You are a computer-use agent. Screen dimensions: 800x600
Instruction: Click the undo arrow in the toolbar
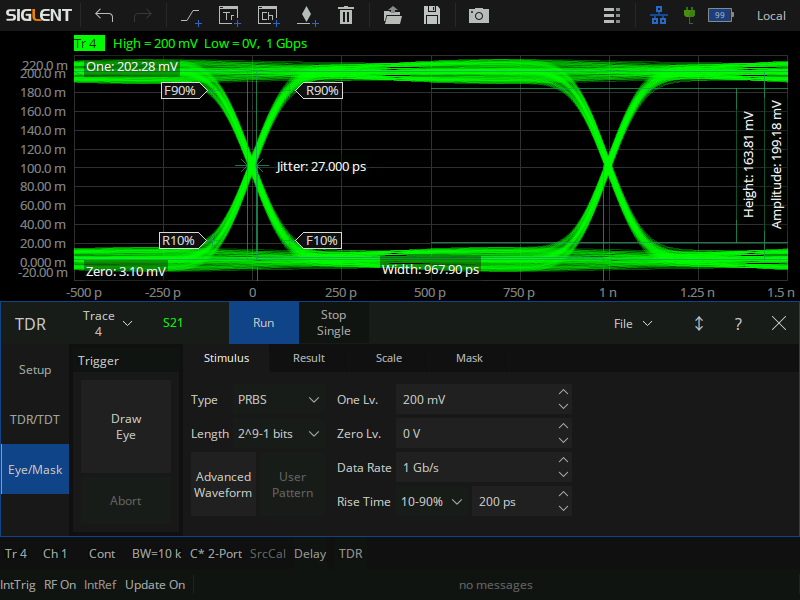(x=104, y=15)
